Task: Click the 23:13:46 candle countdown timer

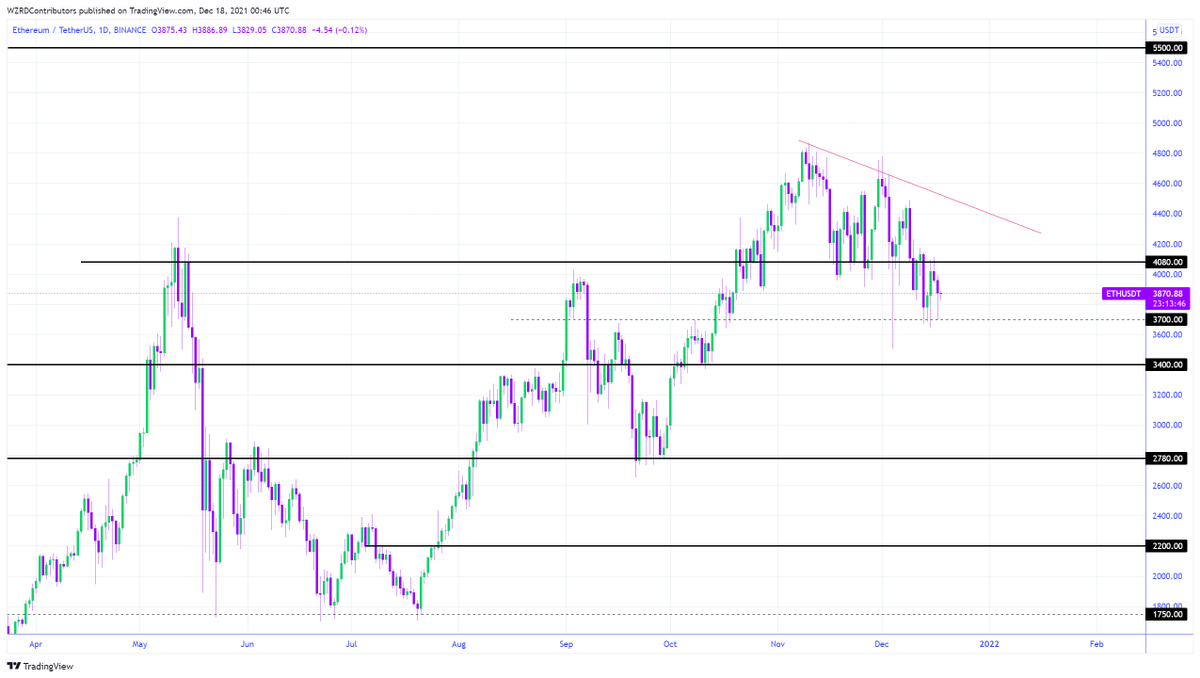Action: [x=1167, y=303]
